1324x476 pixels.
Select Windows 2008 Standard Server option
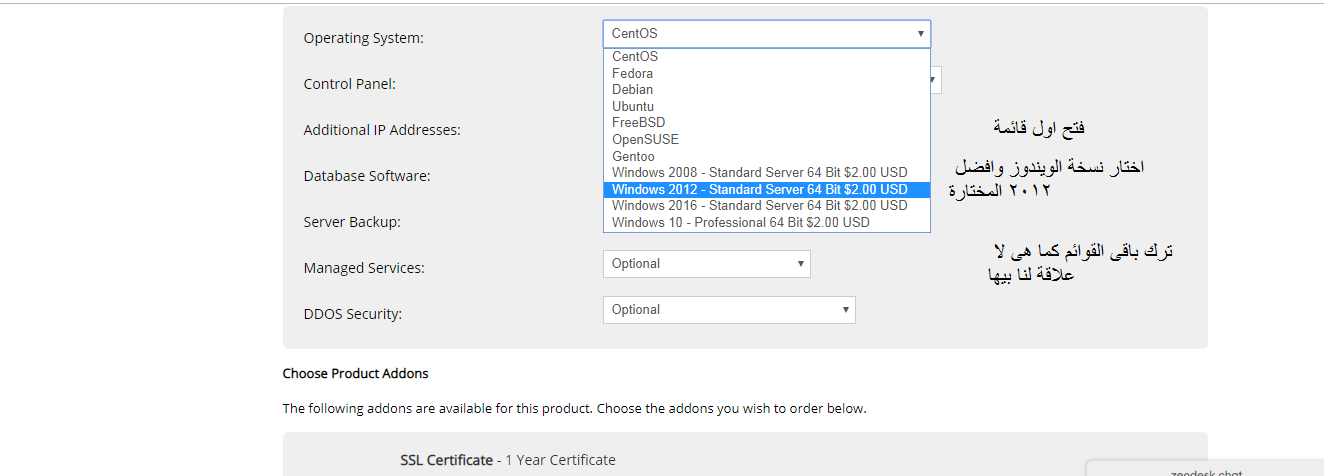click(759, 173)
